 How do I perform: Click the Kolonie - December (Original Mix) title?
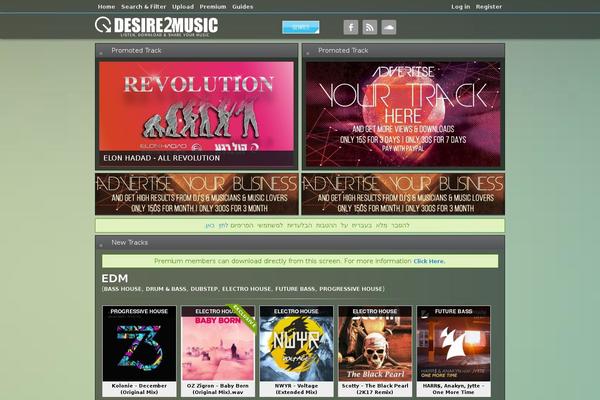pyautogui.click(x=139, y=389)
